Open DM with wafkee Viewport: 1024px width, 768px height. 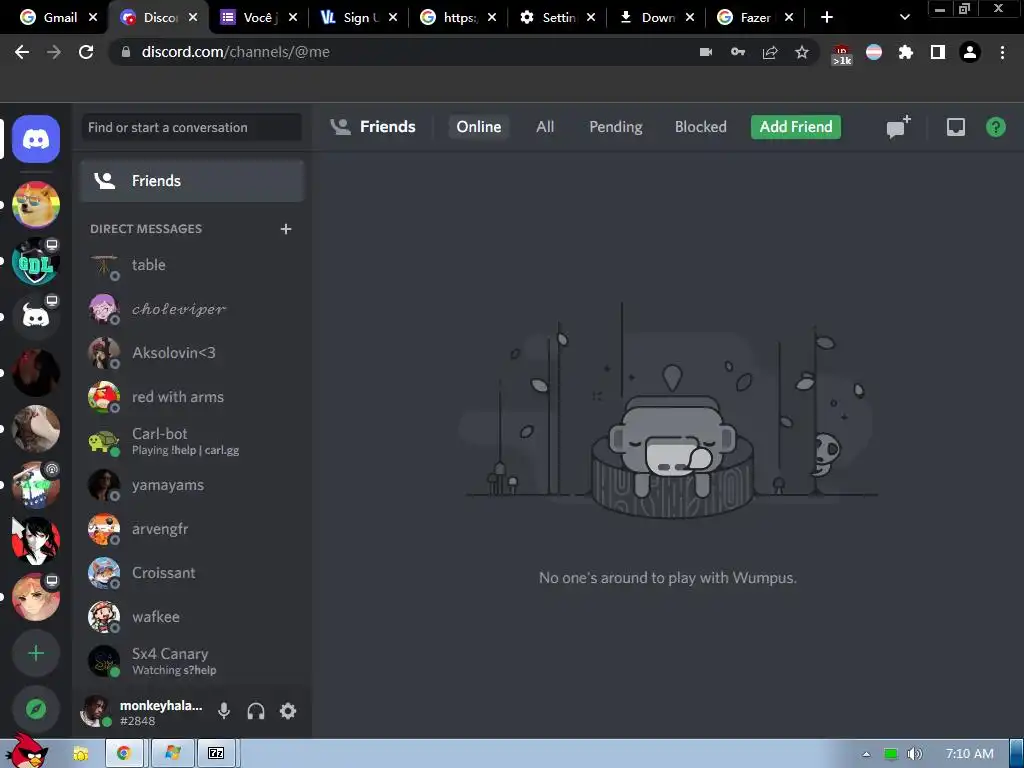pos(193,616)
